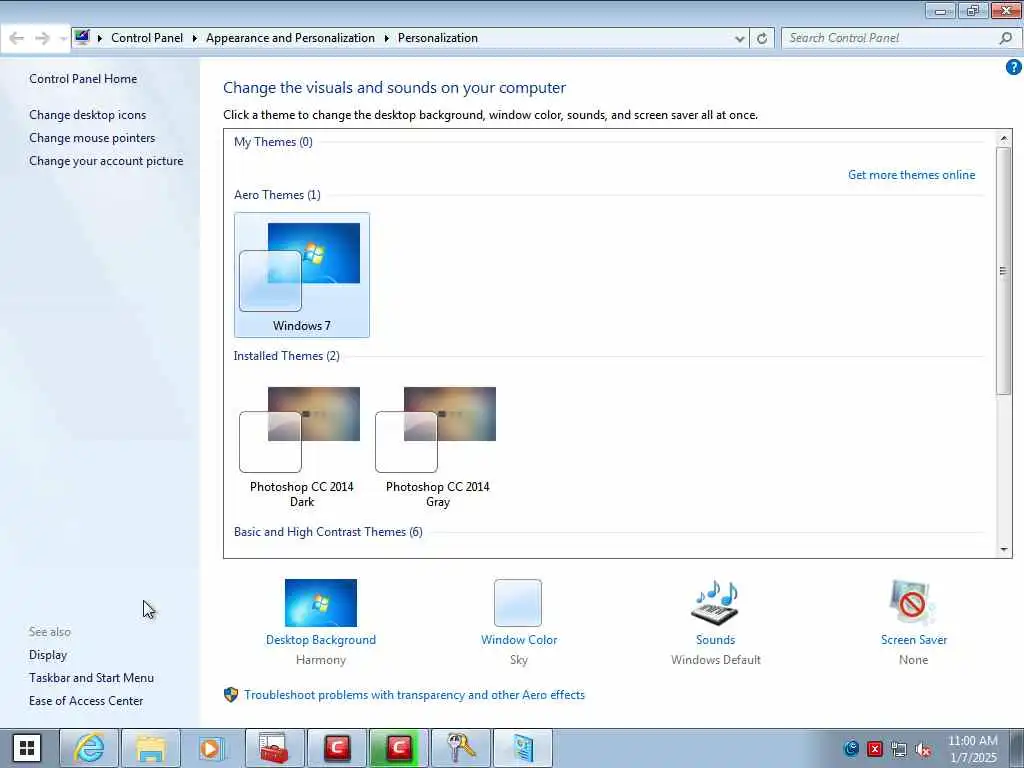Viewport: 1024px width, 768px height.
Task: Click the themes list scroll up arrow
Action: click(x=1004, y=138)
